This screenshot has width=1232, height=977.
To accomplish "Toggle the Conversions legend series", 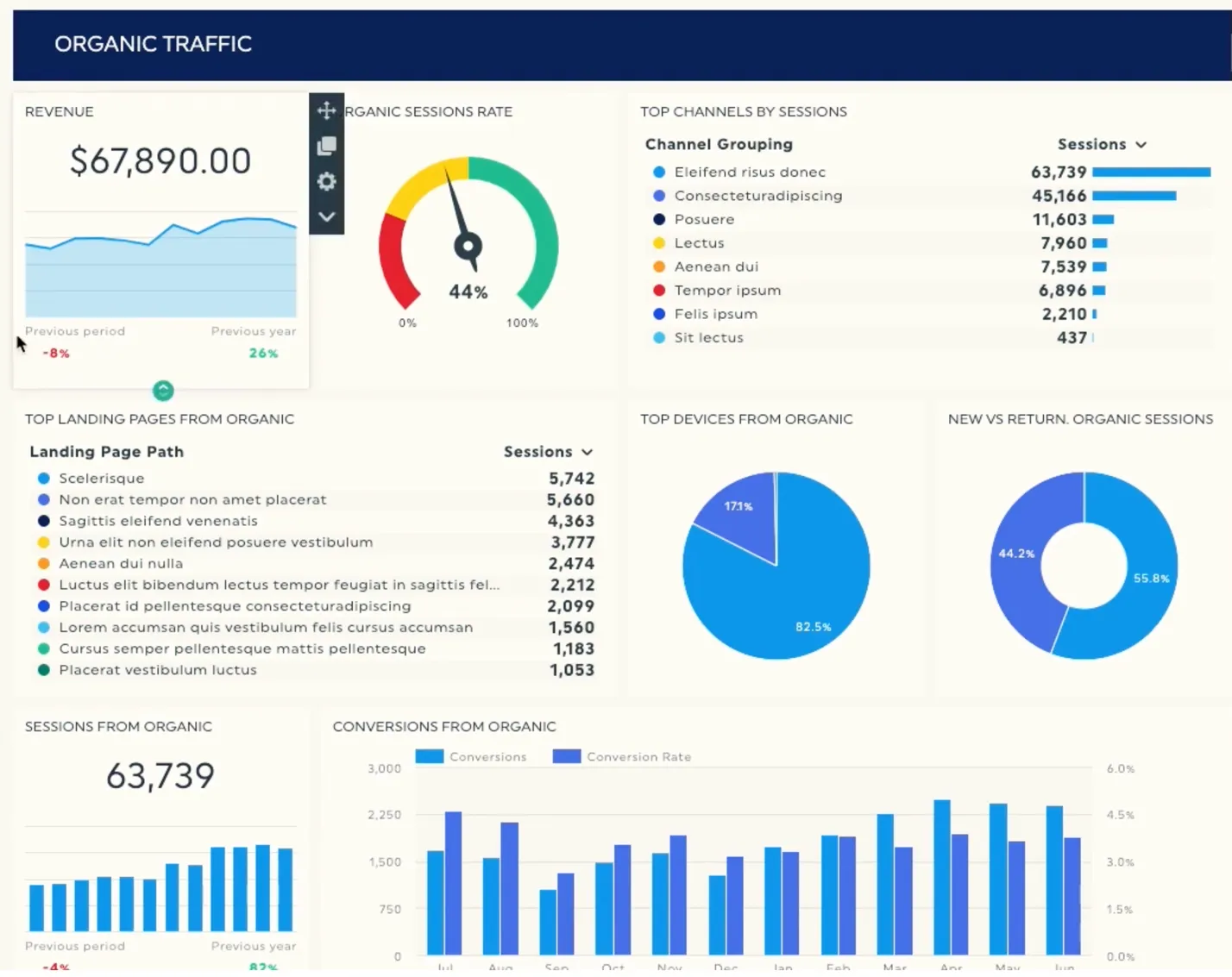I will (x=472, y=757).
